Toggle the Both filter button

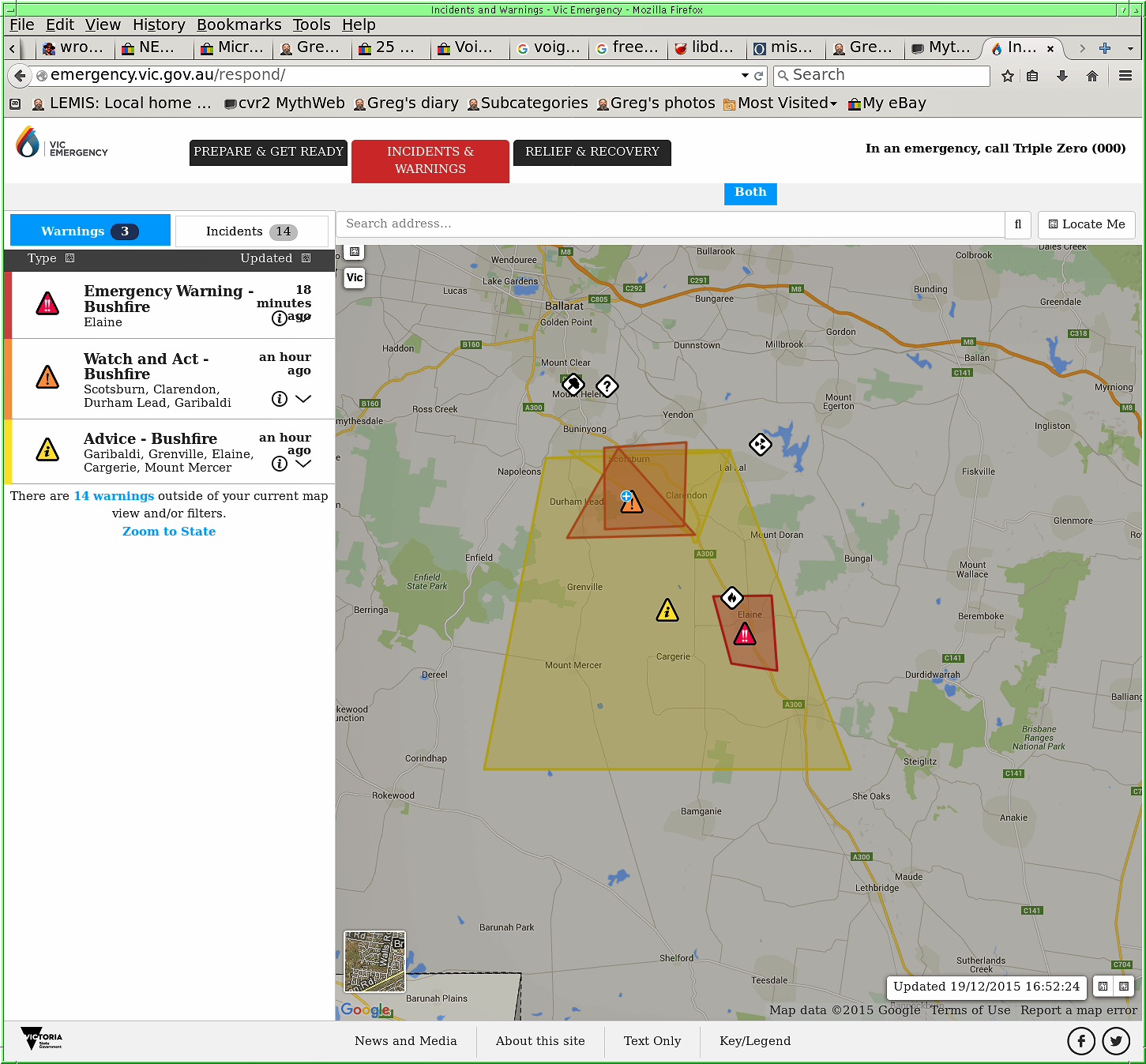tap(750, 193)
